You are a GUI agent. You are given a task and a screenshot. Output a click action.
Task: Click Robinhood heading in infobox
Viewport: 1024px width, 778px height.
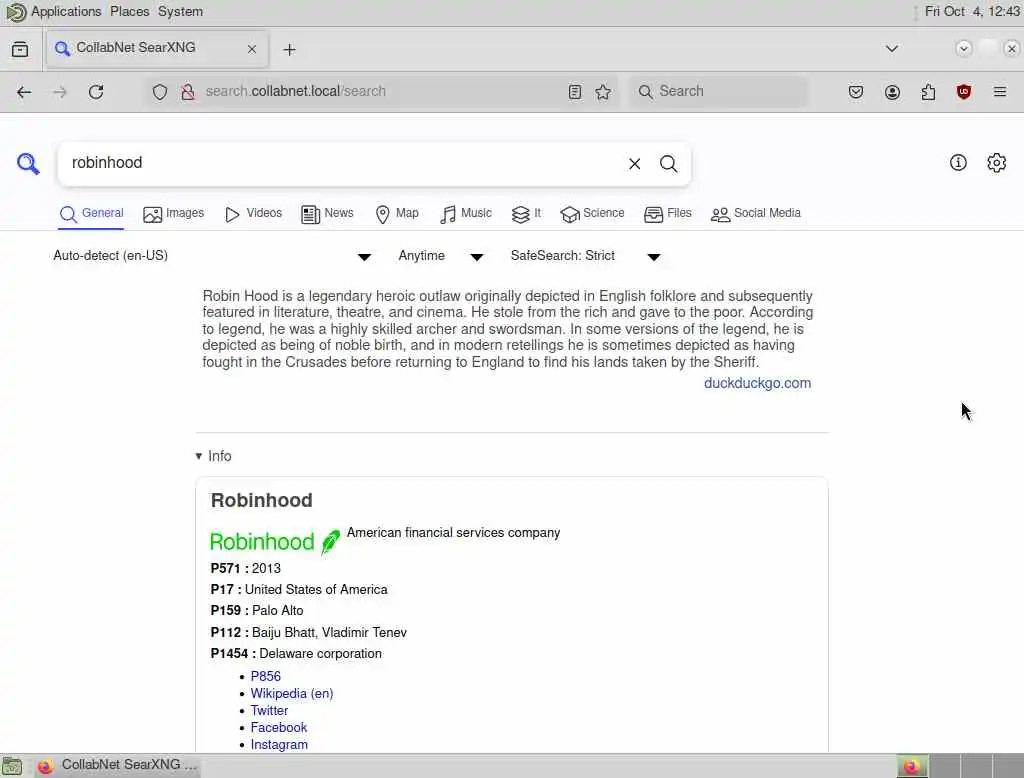(x=261, y=500)
